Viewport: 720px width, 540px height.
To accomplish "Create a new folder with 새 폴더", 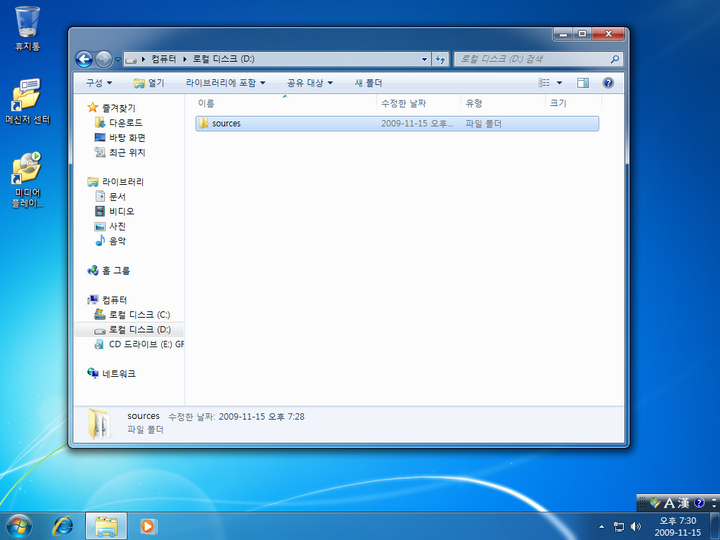I will click(368, 83).
